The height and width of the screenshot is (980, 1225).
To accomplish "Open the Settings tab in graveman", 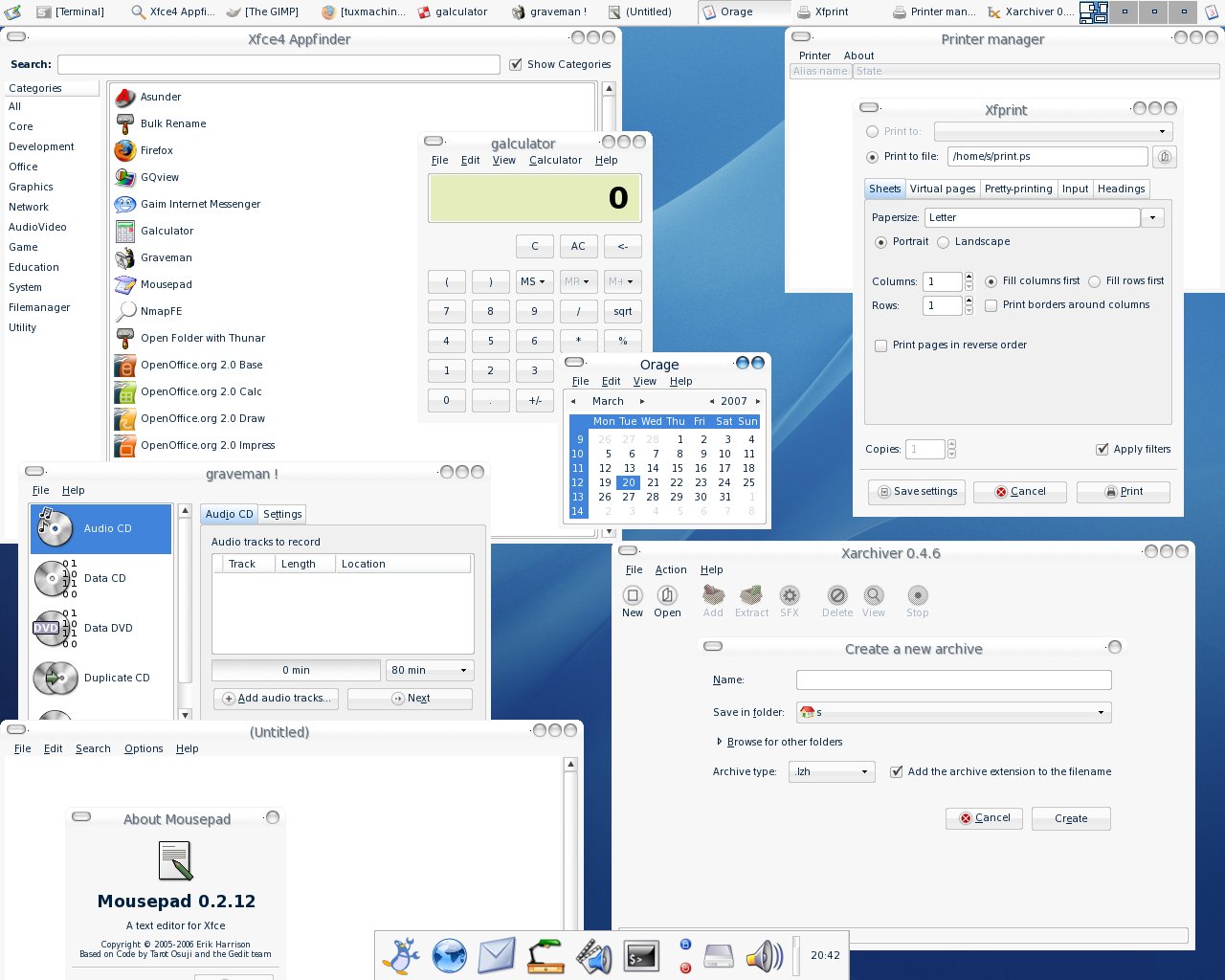I will (x=282, y=514).
